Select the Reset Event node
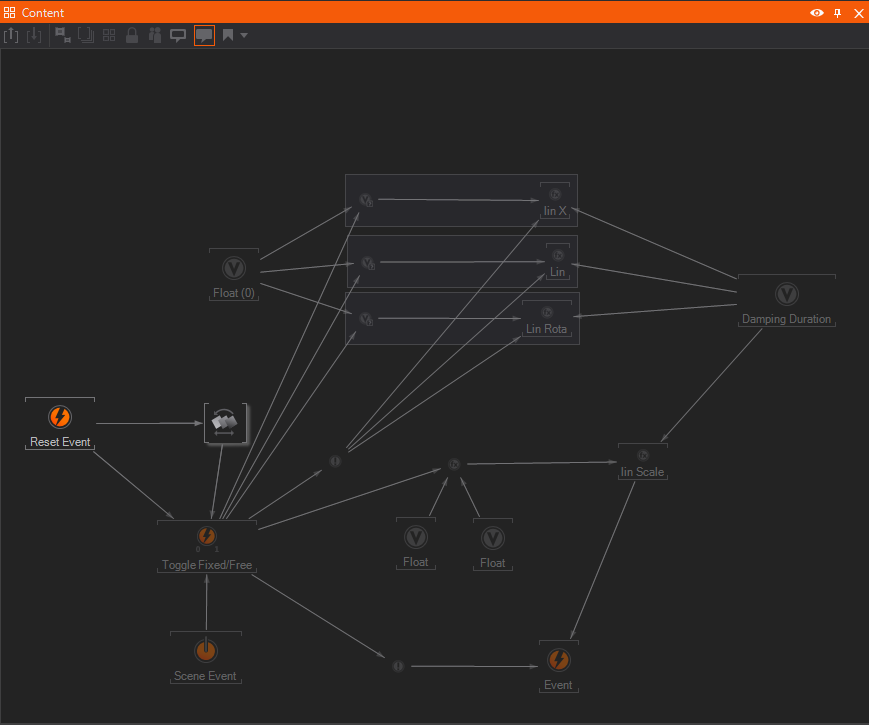Viewport: 869px width, 725px height. click(60, 418)
